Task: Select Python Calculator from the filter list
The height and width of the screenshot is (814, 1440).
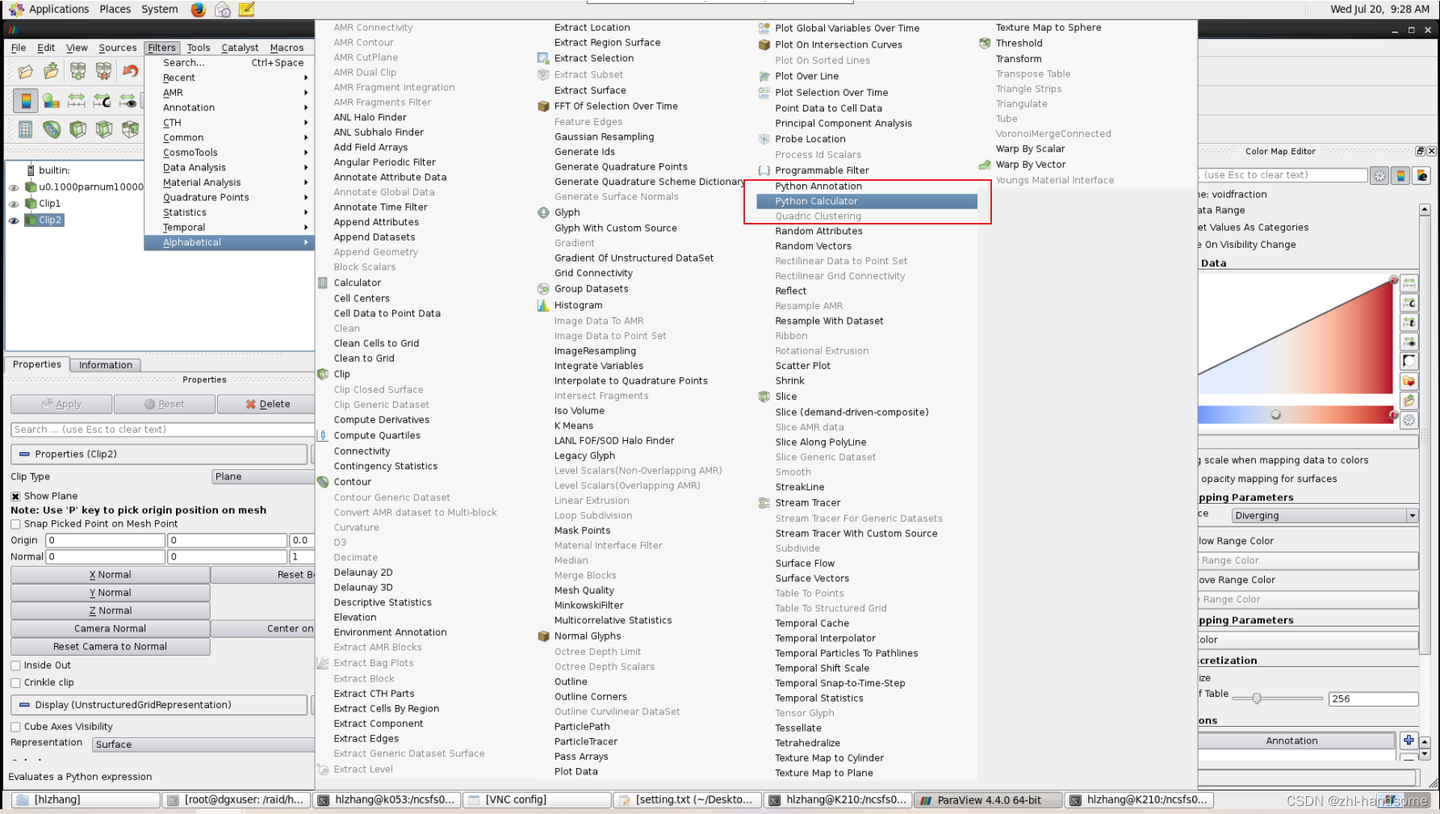Action: pos(866,201)
